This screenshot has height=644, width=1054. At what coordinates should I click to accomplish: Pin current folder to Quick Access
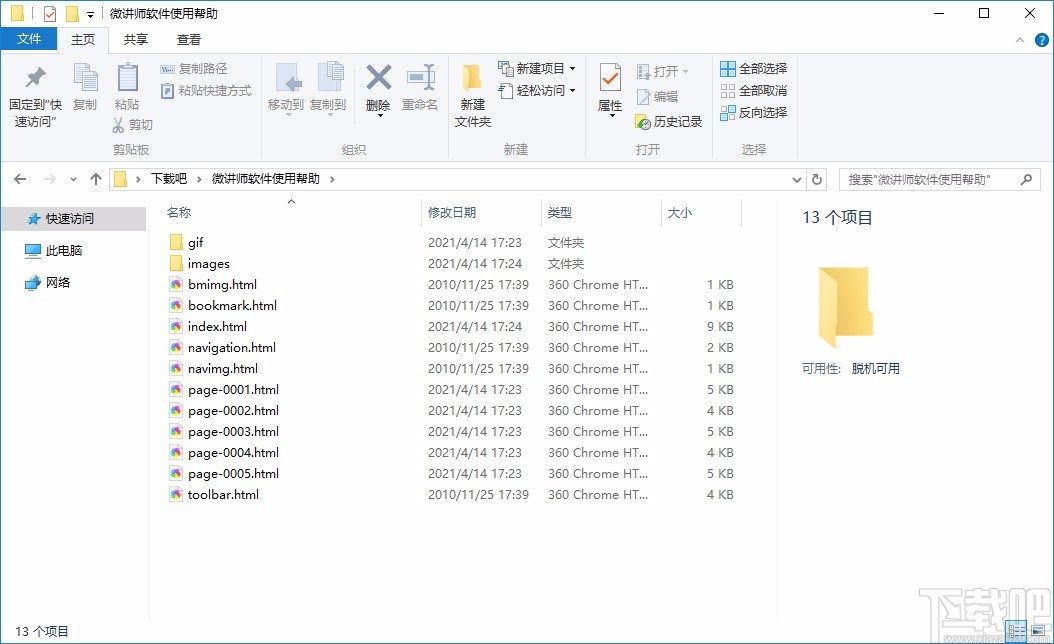34,93
